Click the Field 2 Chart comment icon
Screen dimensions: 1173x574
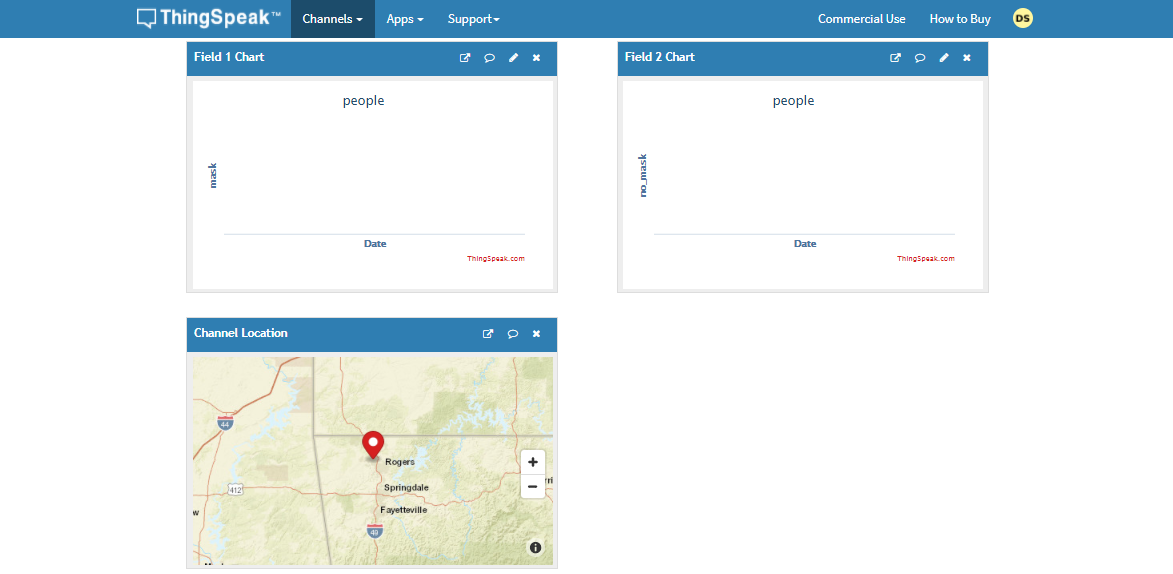click(x=920, y=58)
